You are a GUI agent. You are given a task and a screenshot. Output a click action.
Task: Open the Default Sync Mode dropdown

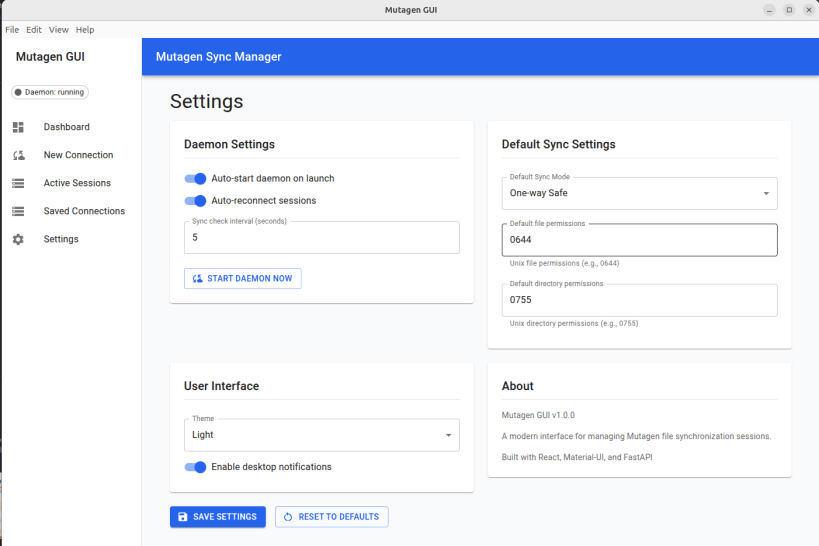pyautogui.click(x=639, y=193)
